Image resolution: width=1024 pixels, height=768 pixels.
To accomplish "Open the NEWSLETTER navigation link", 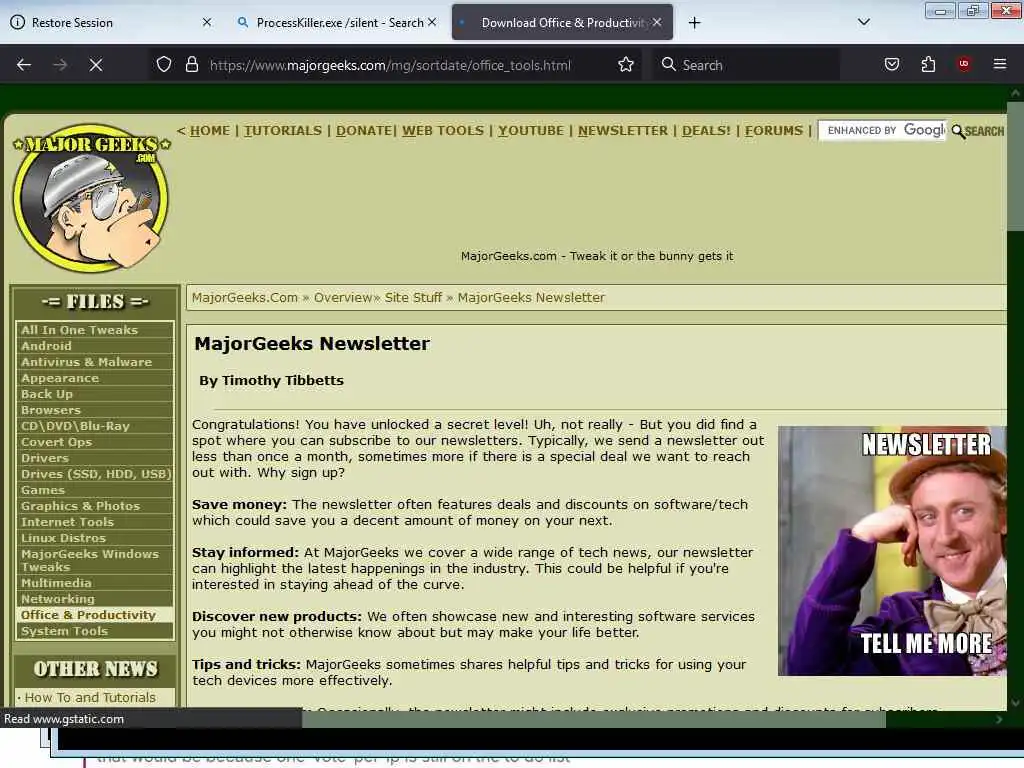I will pos(622,131).
